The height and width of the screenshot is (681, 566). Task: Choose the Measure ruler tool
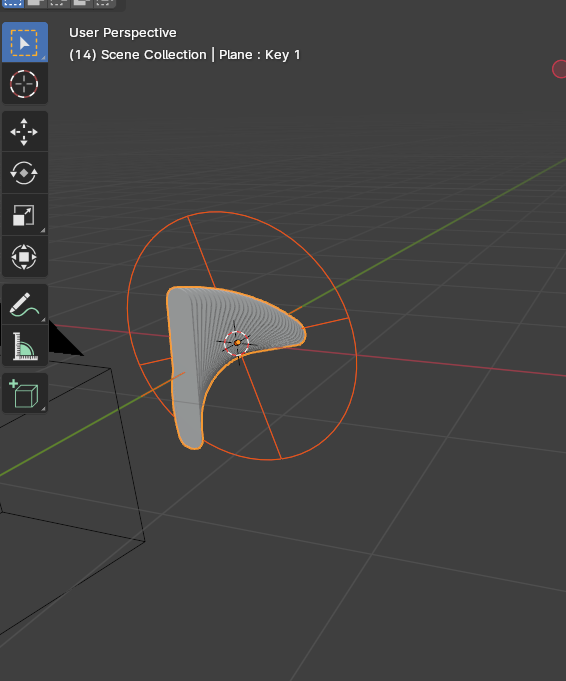tap(25, 346)
